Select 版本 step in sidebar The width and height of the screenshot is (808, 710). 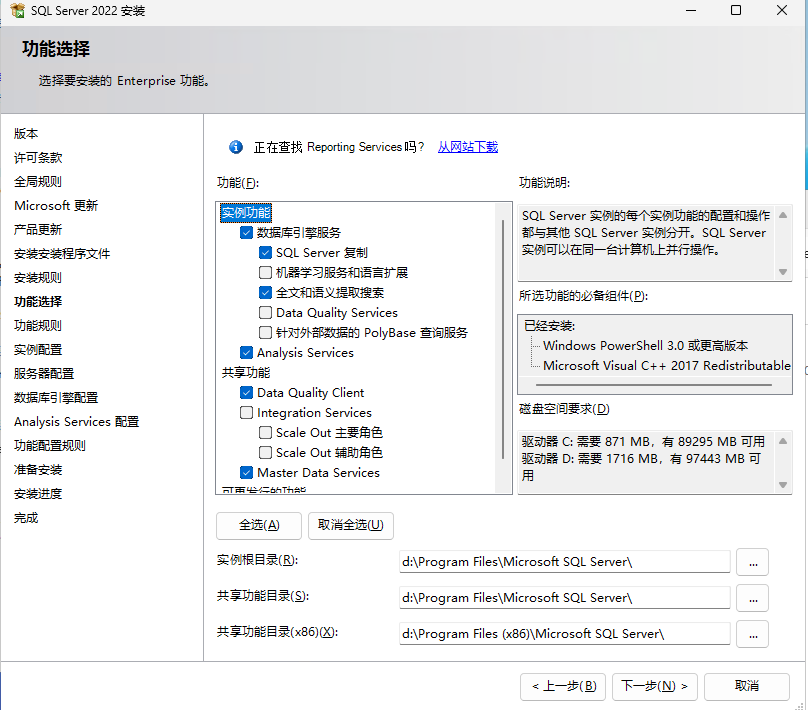pyautogui.click(x=26, y=133)
